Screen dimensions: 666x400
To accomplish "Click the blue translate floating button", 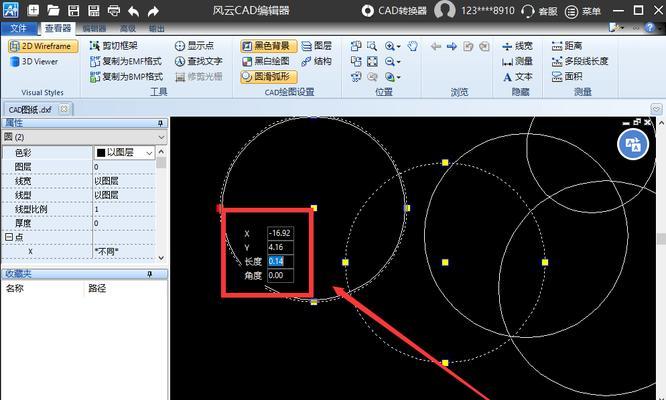I will pyautogui.click(x=633, y=144).
